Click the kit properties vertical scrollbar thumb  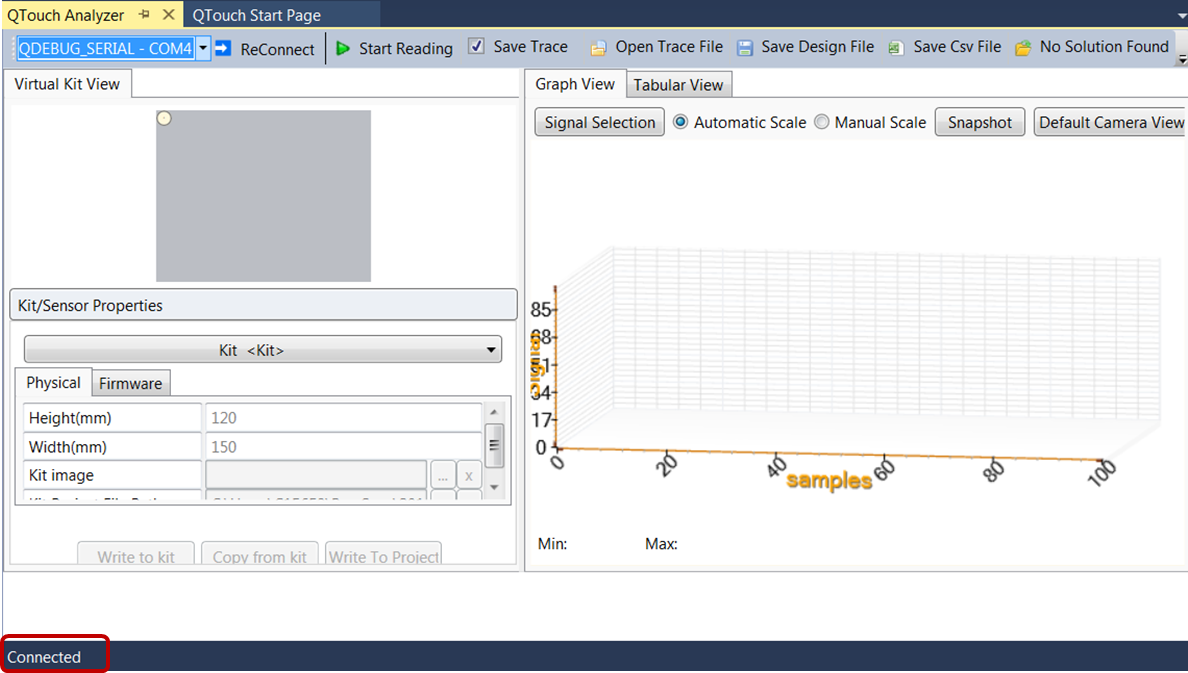[x=494, y=445]
